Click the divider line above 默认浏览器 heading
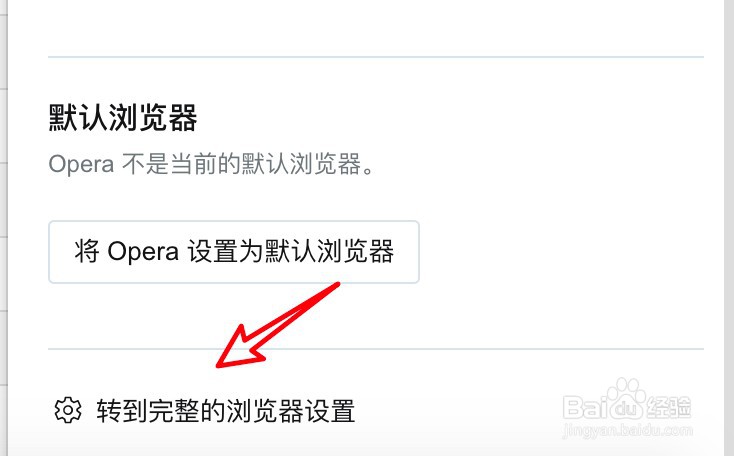 [376, 57]
